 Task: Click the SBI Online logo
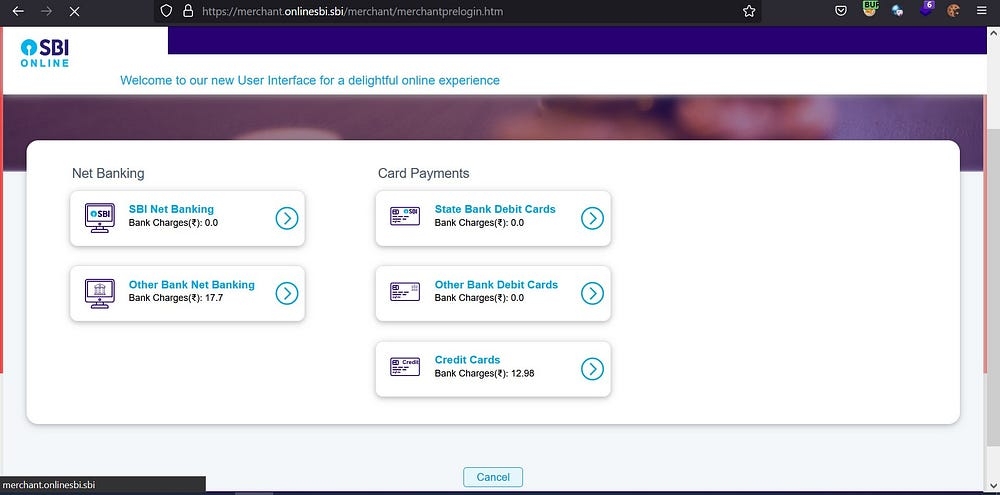[45, 53]
